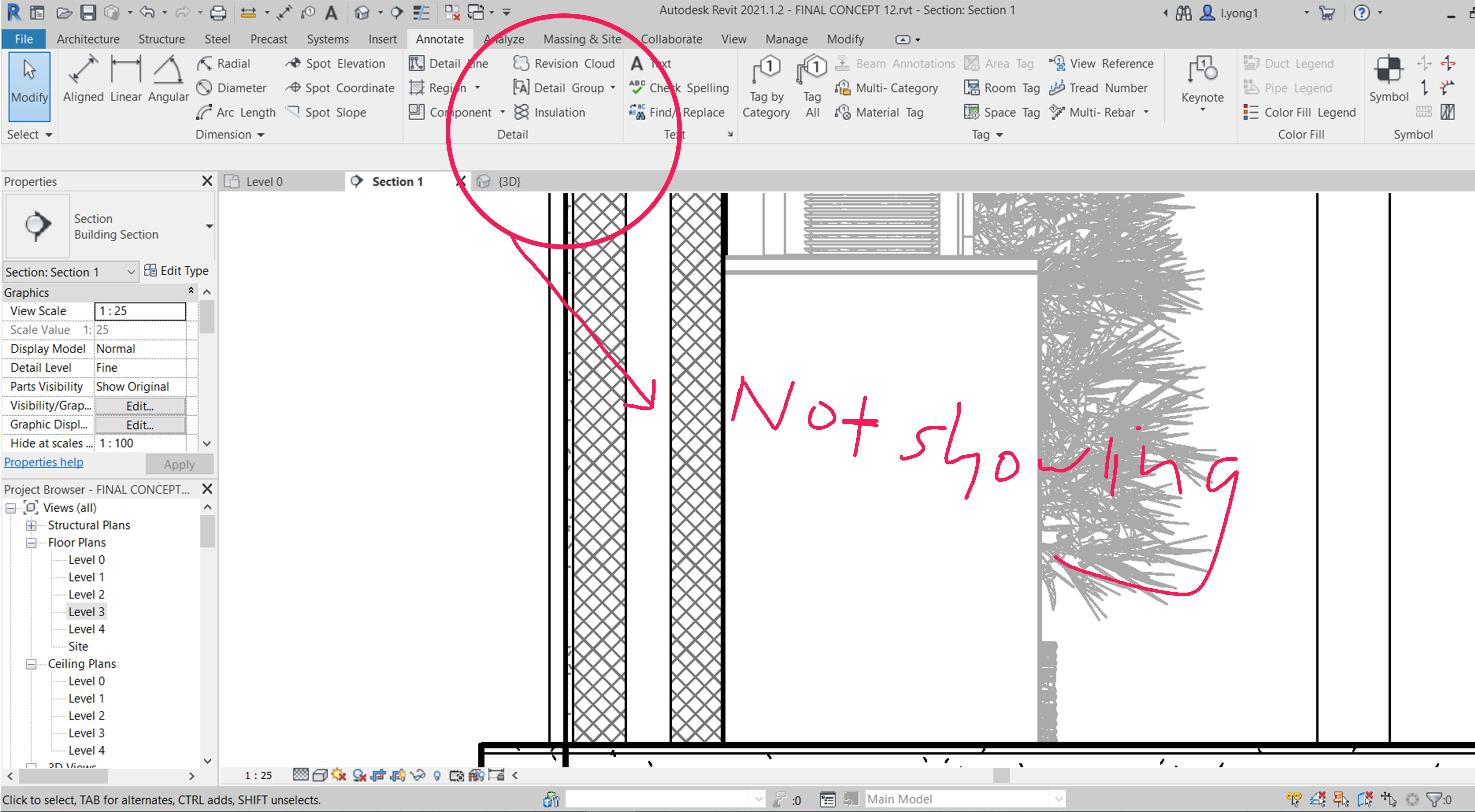Click the Room Tag tool

pos(1002,88)
